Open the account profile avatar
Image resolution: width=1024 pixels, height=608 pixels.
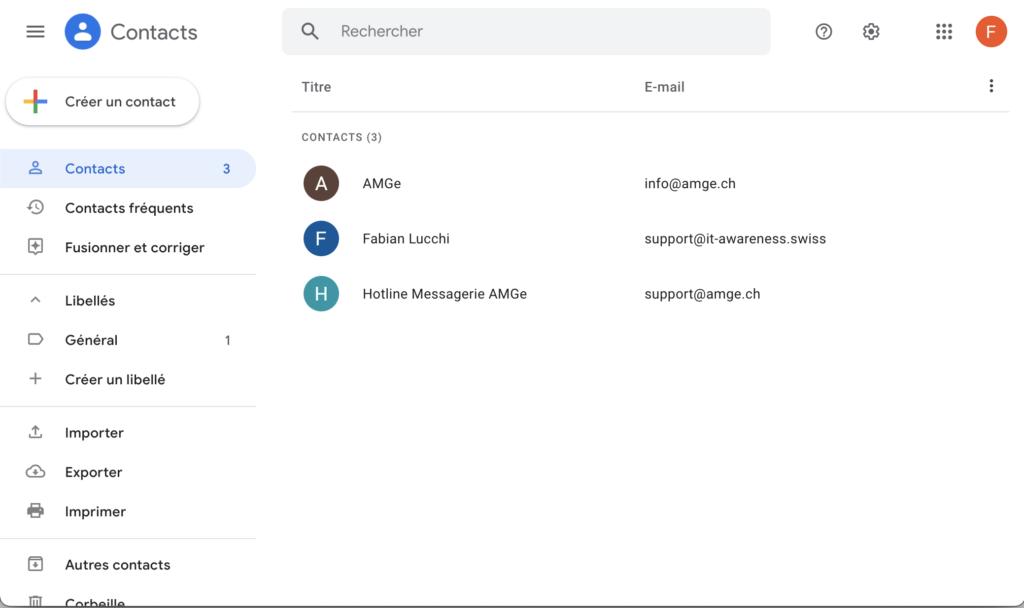coord(990,32)
